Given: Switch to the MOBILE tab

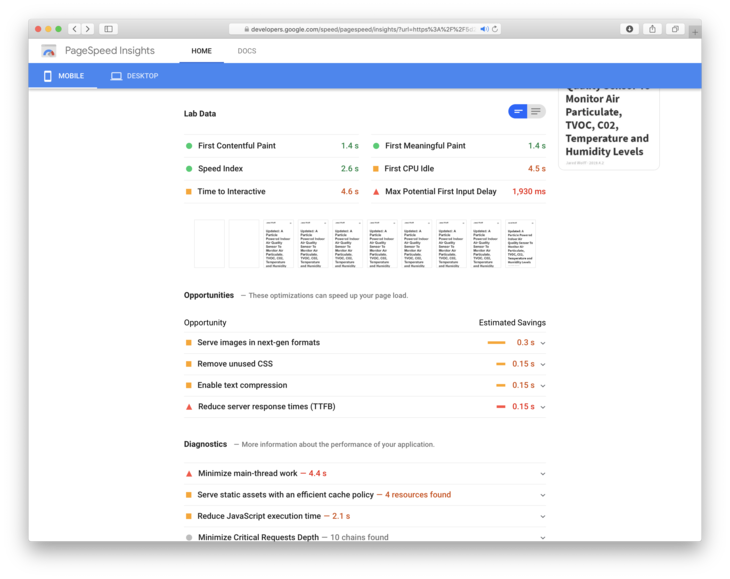Looking at the screenshot, I should pos(63,76).
